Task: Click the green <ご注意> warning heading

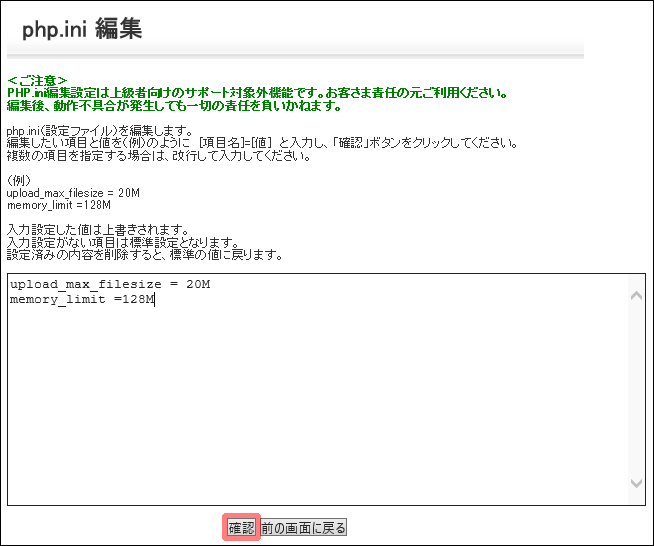Action: (37, 80)
